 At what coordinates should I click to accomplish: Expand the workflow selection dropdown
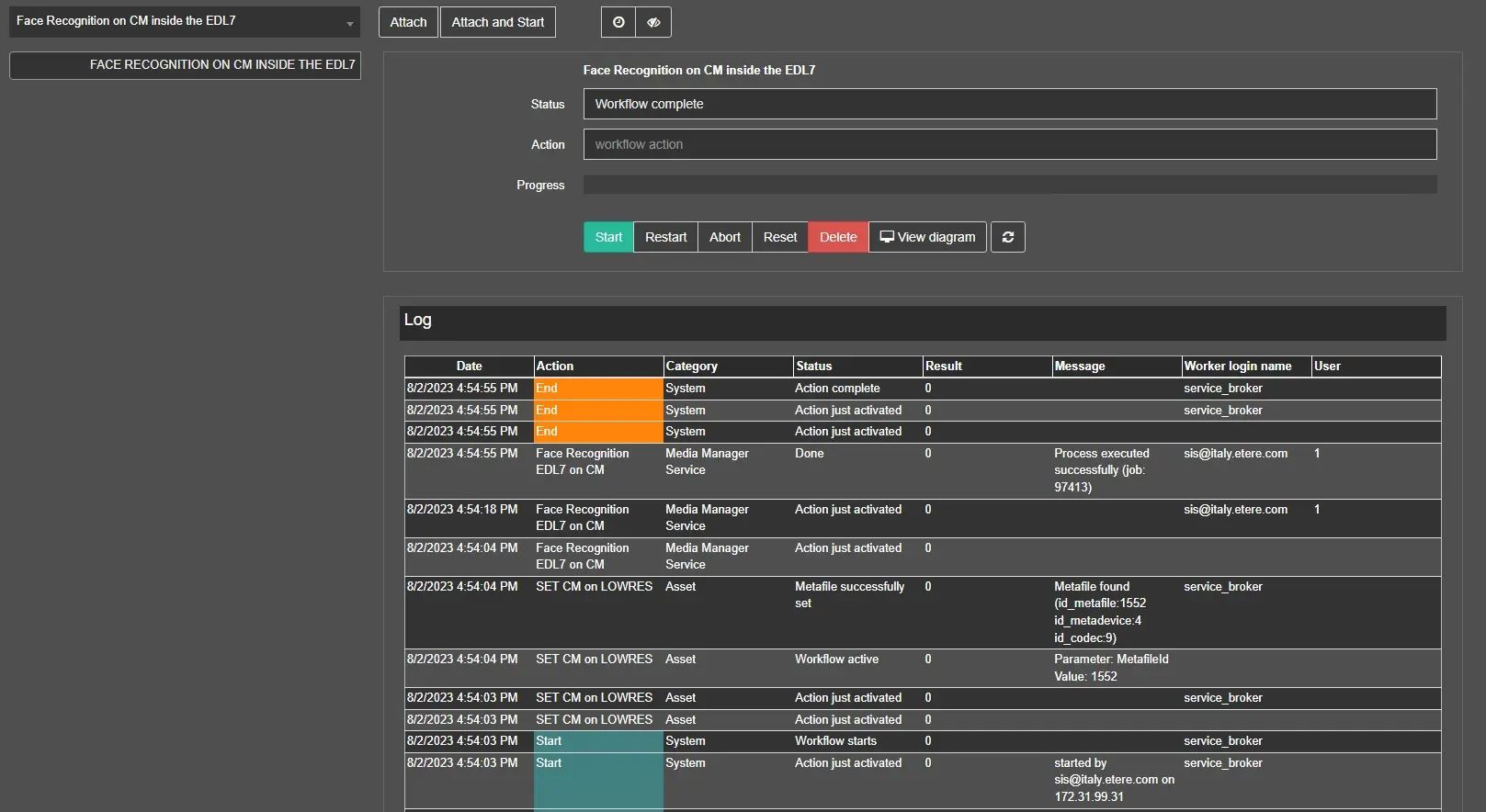point(349,23)
